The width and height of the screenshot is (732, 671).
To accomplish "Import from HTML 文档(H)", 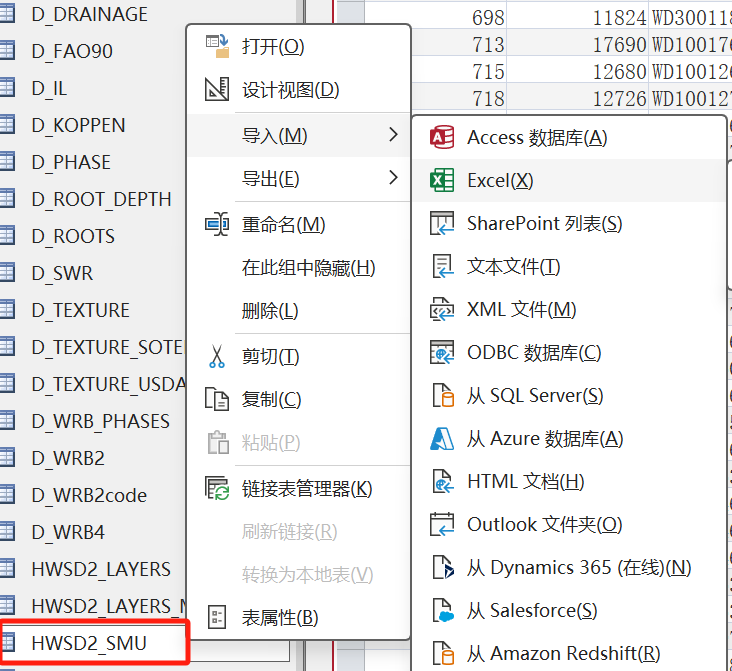I will (x=569, y=481).
